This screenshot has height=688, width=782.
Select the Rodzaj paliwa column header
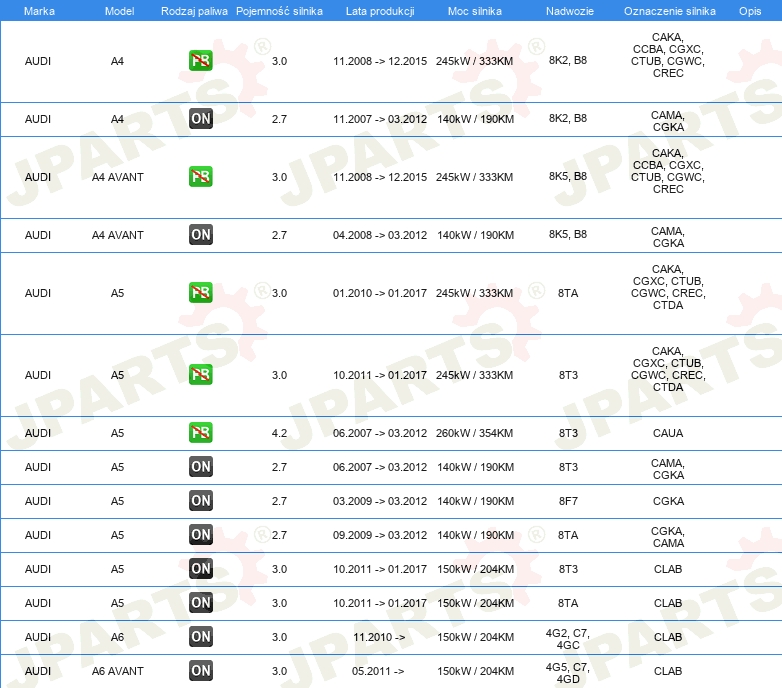(x=193, y=10)
